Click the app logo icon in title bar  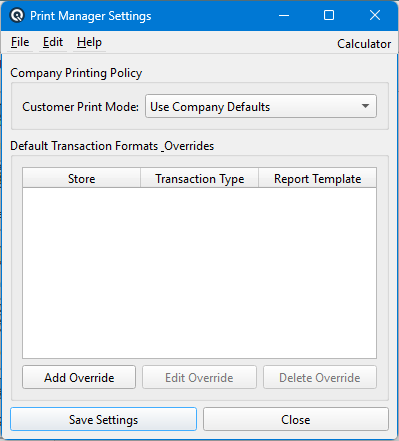(x=17, y=15)
